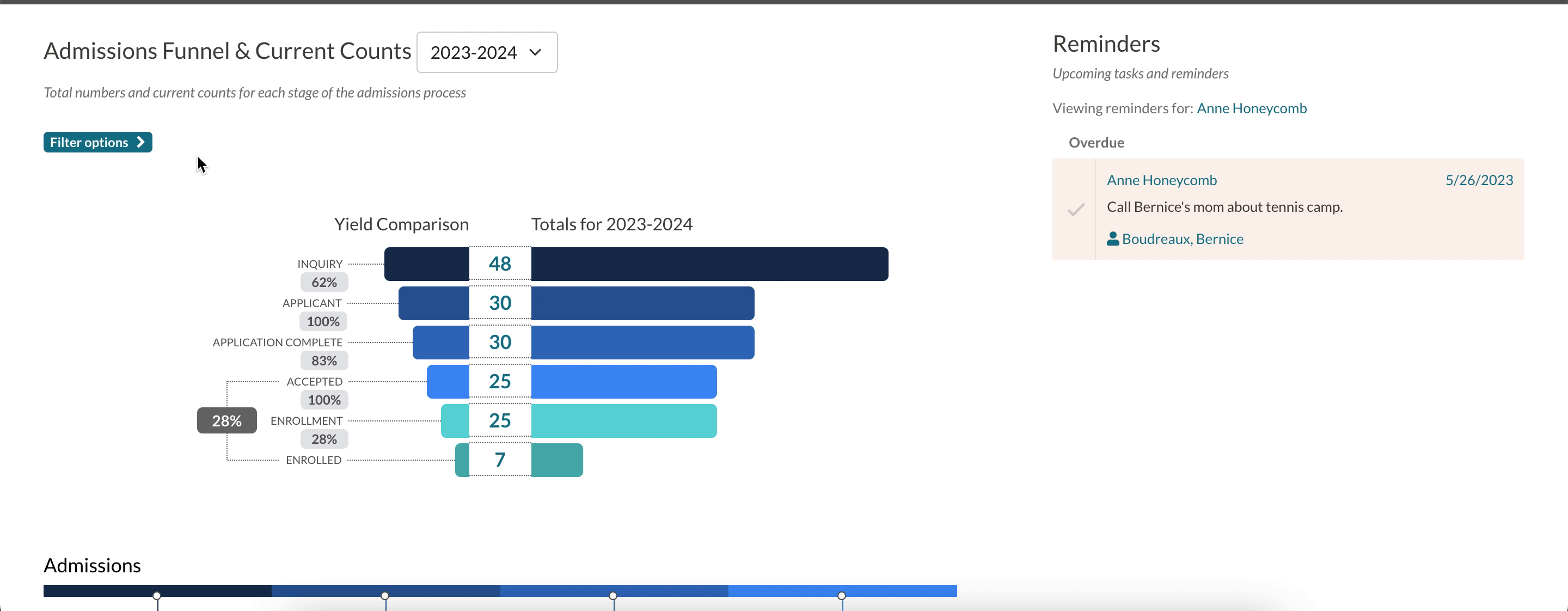This screenshot has width=1568, height=611.
Task: Click second marker on Admissions timeline
Action: 385,596
